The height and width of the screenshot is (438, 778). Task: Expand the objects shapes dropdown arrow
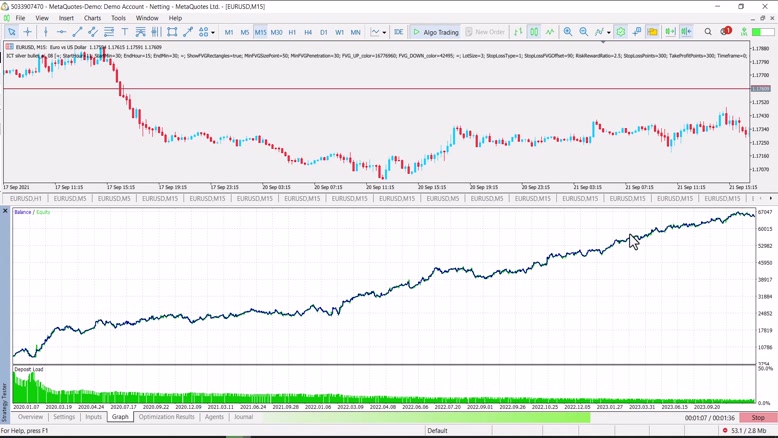coord(213,32)
